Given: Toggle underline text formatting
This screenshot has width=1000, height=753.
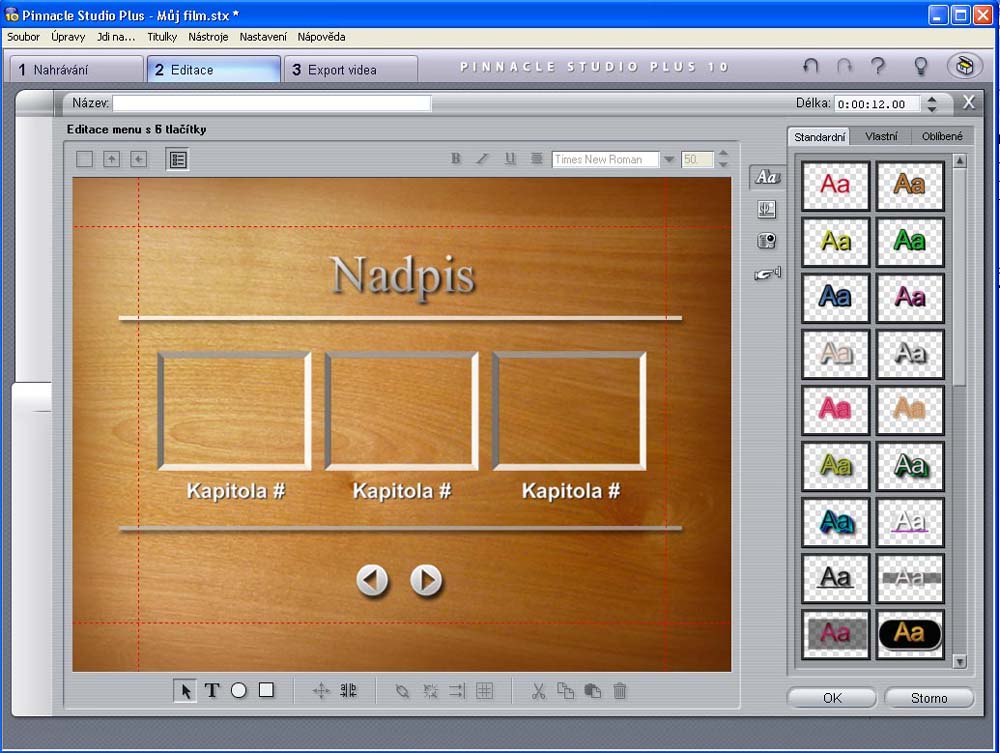Looking at the screenshot, I should click(x=510, y=159).
